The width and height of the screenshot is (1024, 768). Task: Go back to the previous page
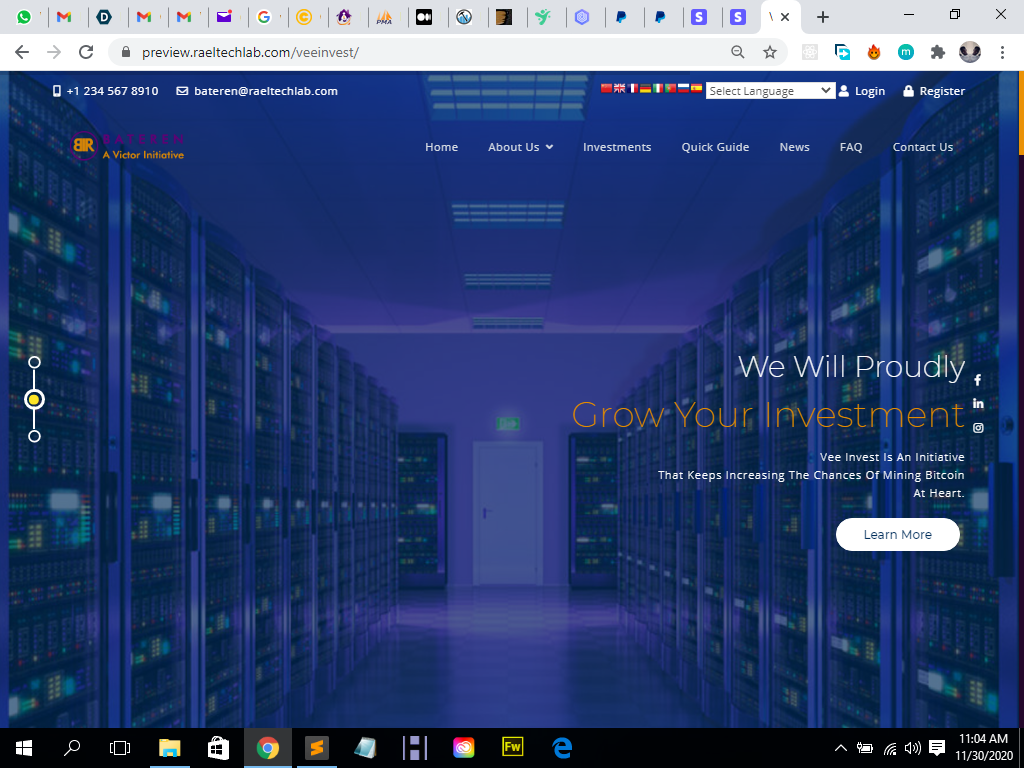pos(22,52)
